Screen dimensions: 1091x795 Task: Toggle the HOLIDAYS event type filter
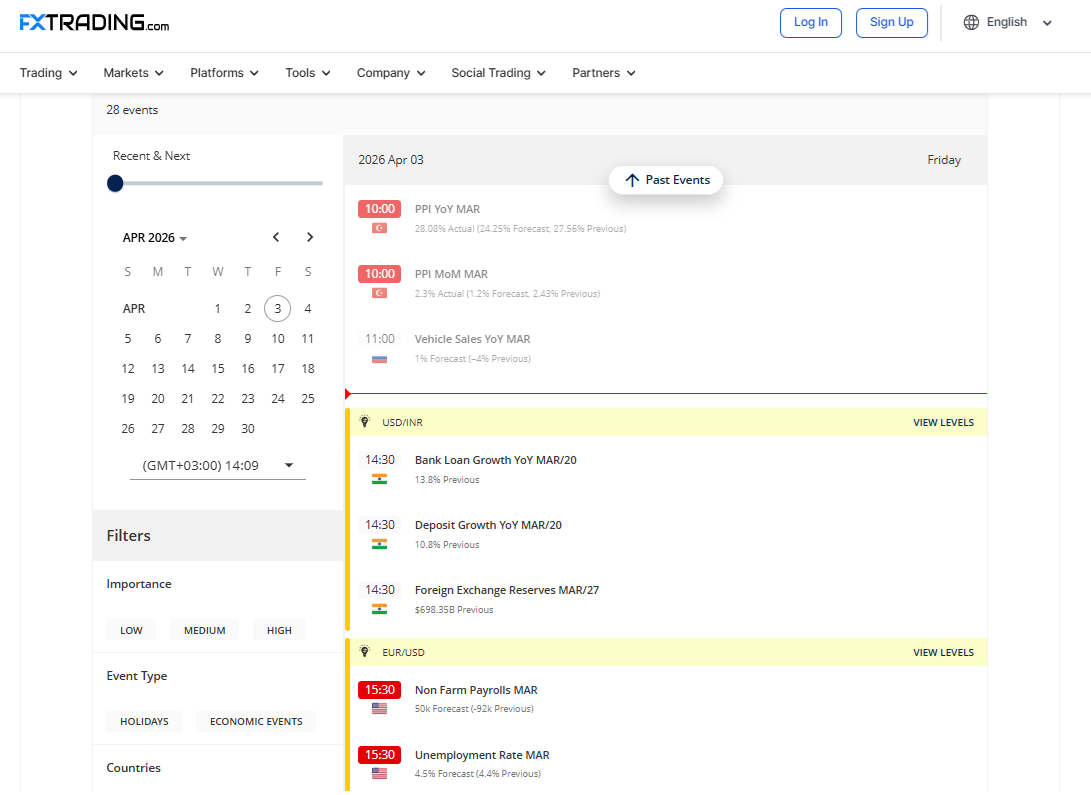click(144, 721)
